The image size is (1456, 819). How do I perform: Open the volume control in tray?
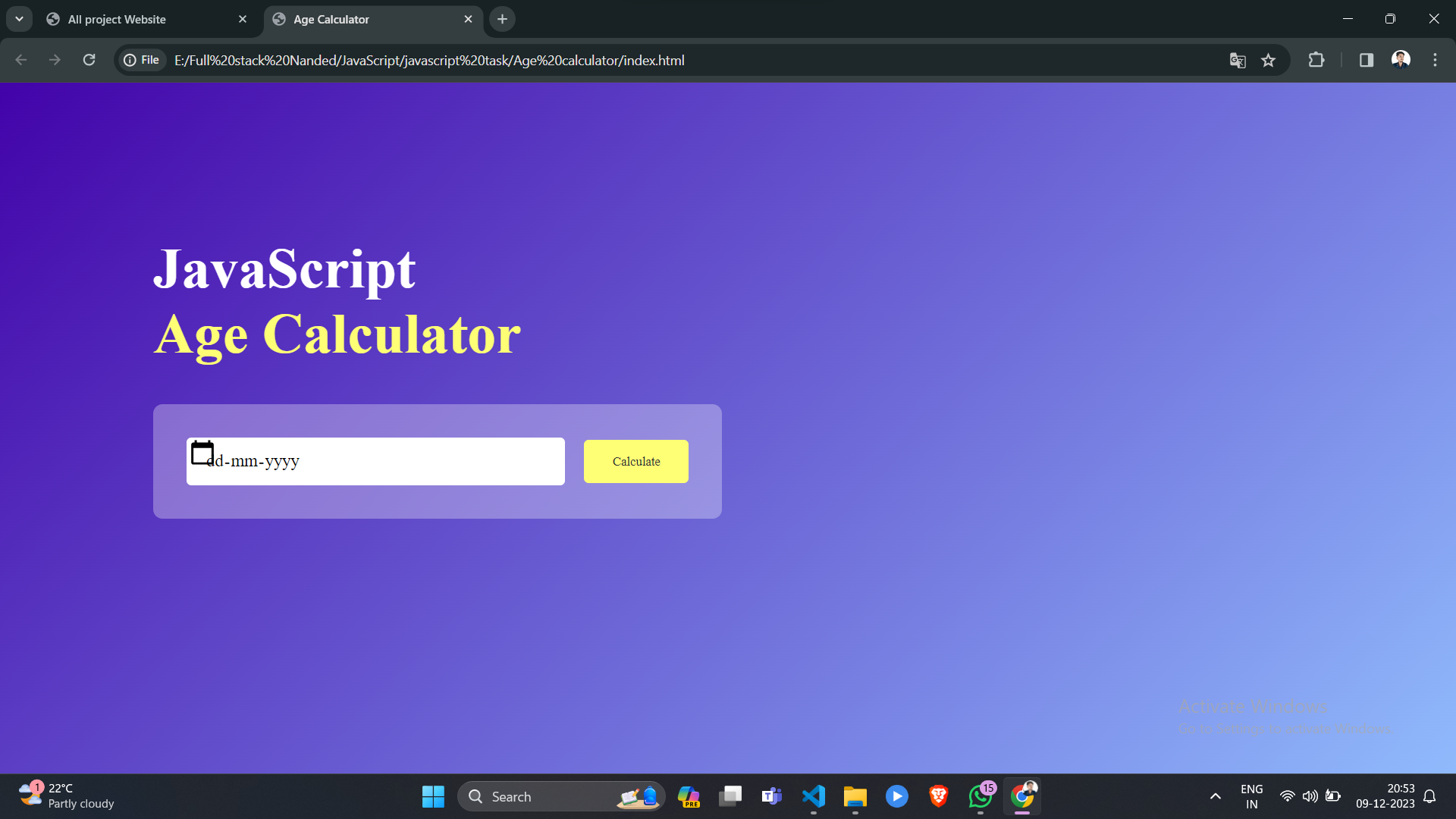pyautogui.click(x=1310, y=796)
